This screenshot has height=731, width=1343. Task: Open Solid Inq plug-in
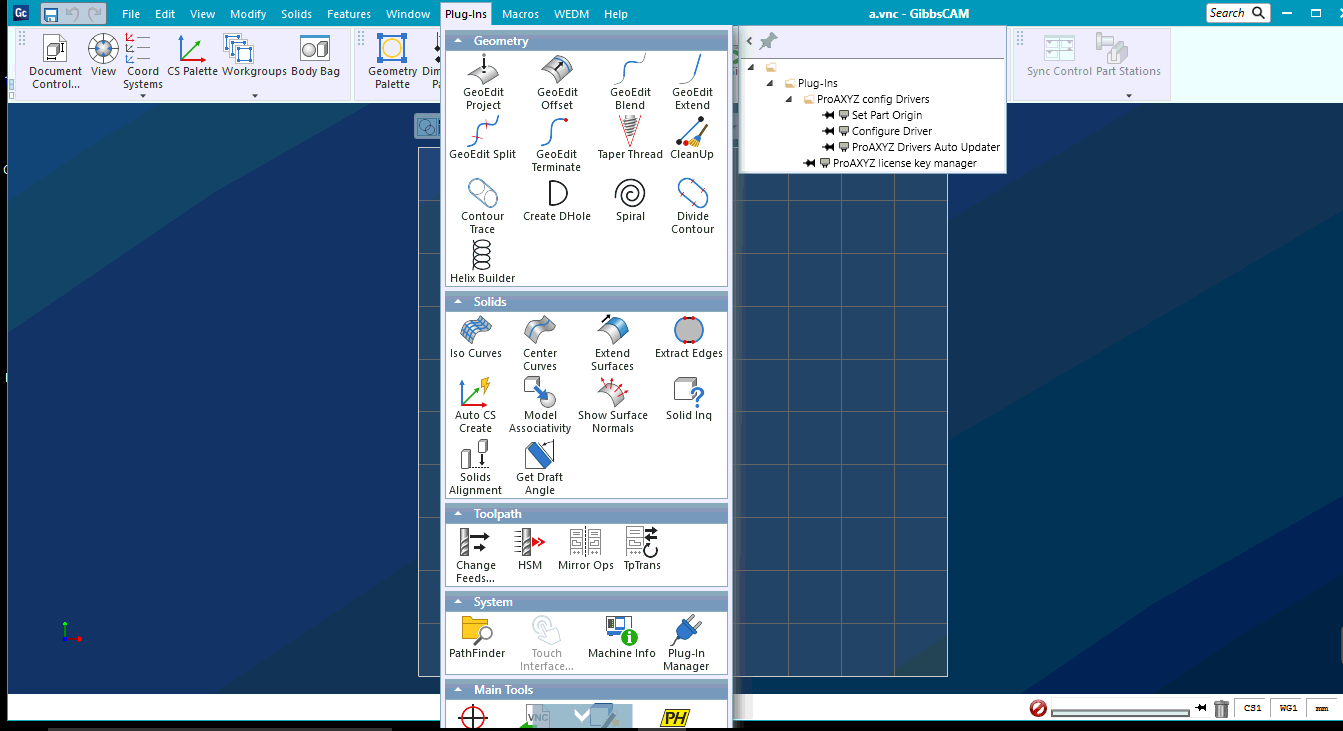pos(689,399)
